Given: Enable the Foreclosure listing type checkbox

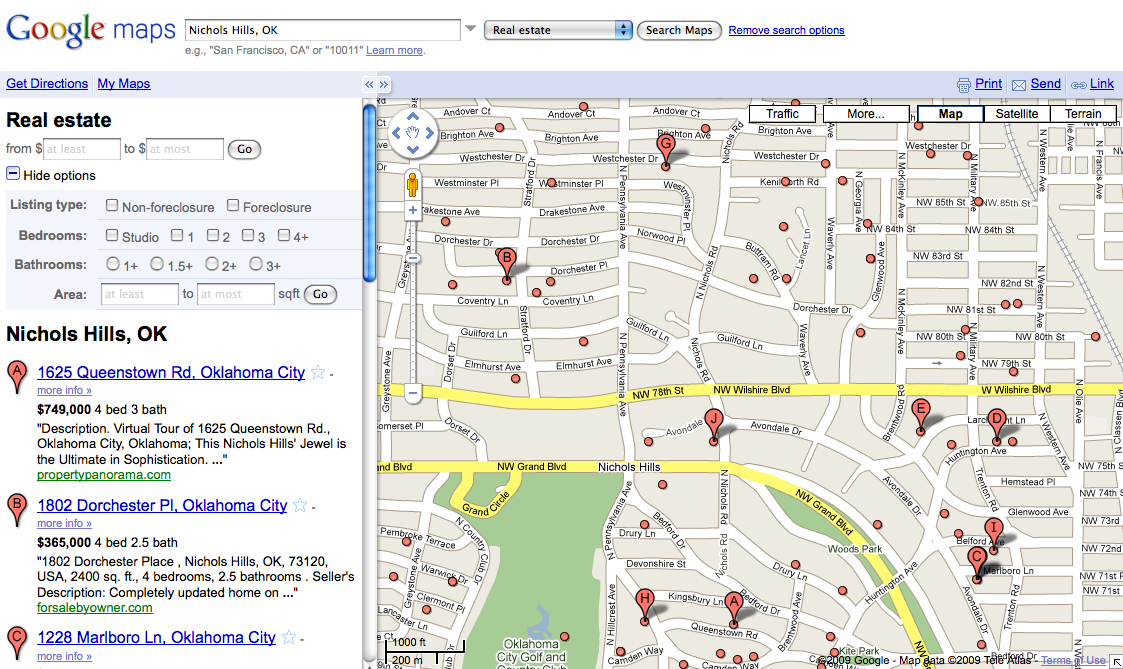Looking at the screenshot, I should (233, 206).
